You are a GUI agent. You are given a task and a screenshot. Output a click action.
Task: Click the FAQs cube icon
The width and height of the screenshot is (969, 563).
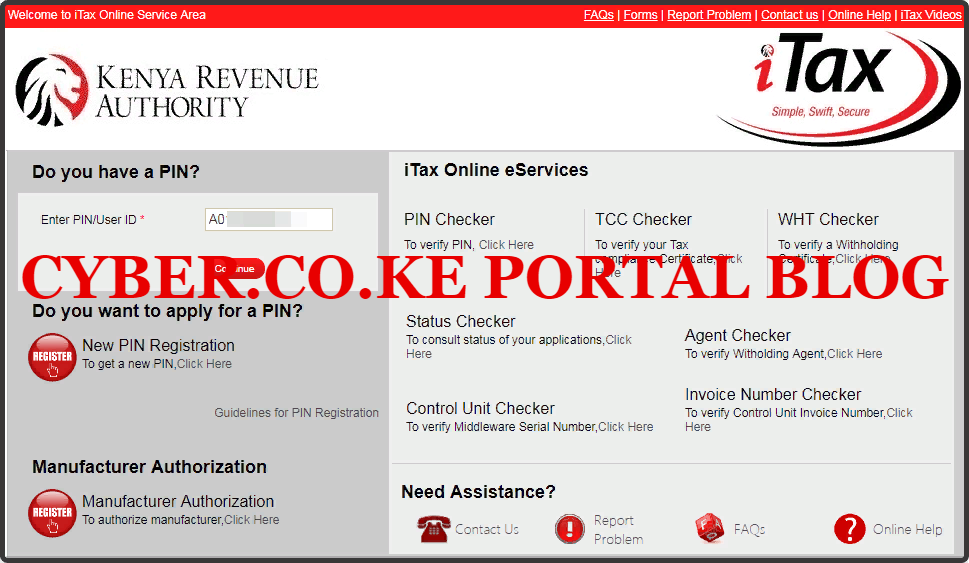(709, 529)
